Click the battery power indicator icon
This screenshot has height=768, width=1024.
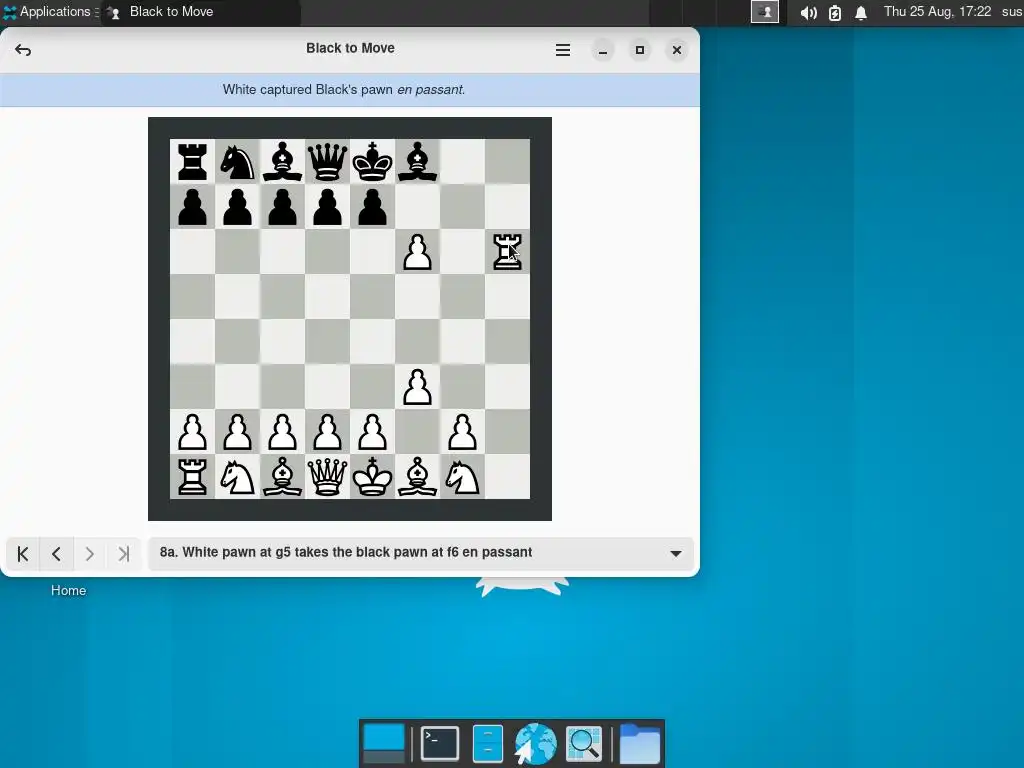(835, 12)
